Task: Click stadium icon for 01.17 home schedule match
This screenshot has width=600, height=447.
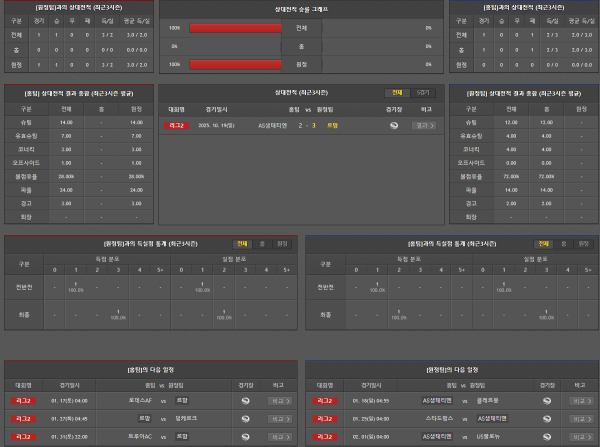Action: 246,400
